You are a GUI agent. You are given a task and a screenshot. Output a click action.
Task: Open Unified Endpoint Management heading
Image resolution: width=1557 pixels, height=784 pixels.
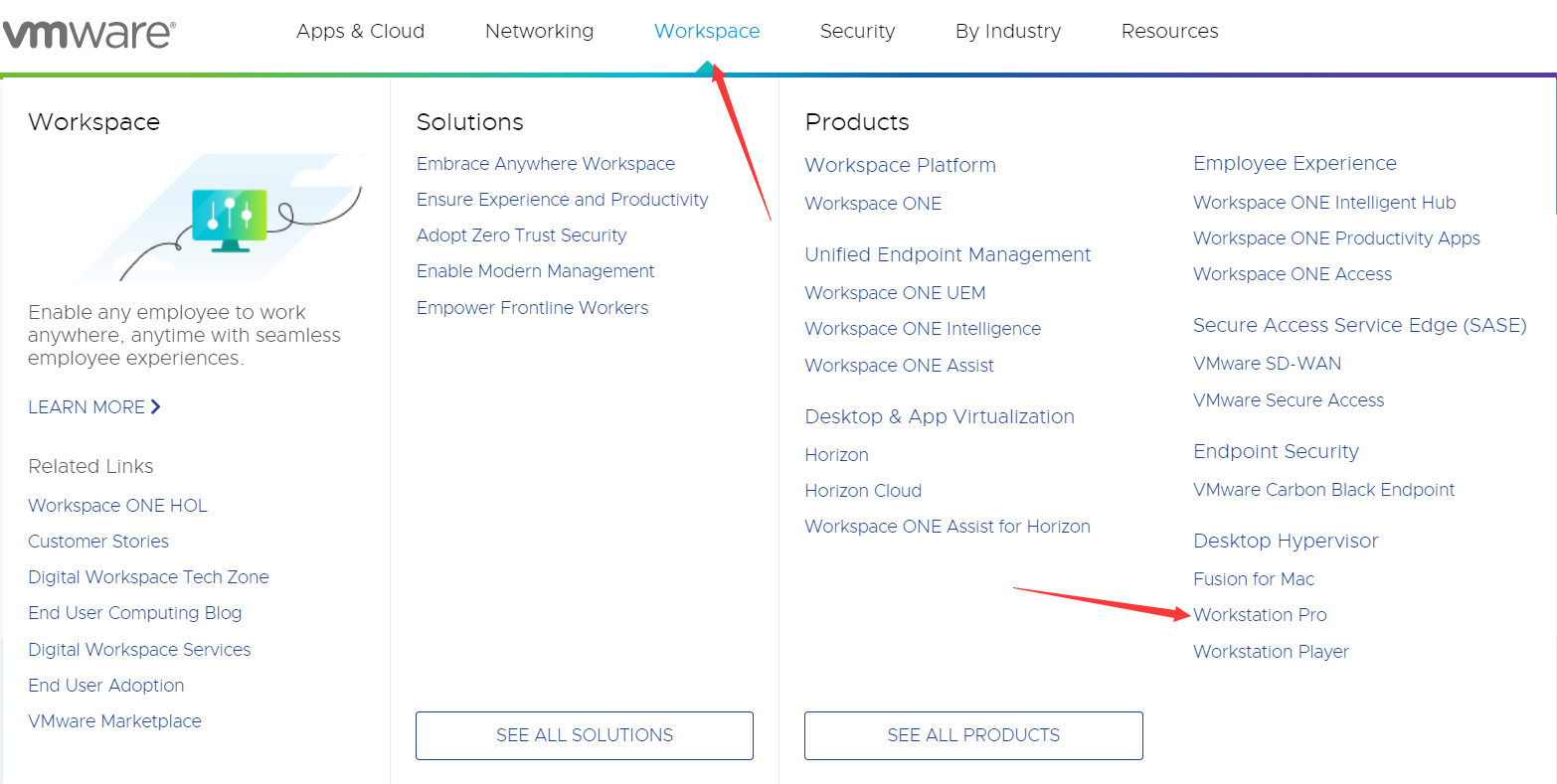coord(949,254)
